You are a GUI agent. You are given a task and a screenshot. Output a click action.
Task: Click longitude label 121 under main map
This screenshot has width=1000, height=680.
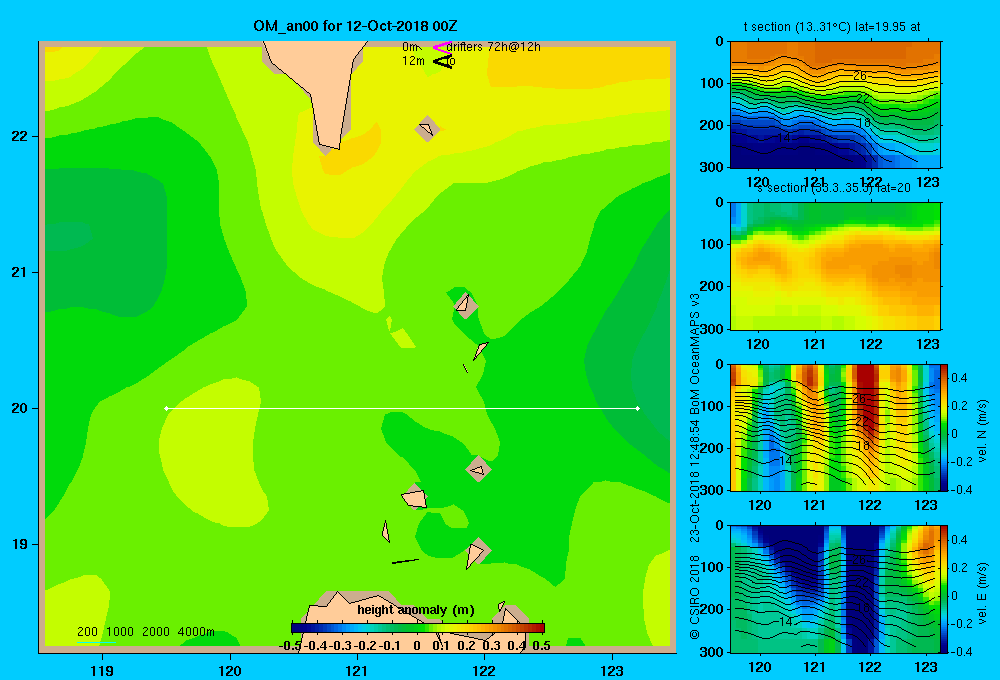[x=357, y=670]
